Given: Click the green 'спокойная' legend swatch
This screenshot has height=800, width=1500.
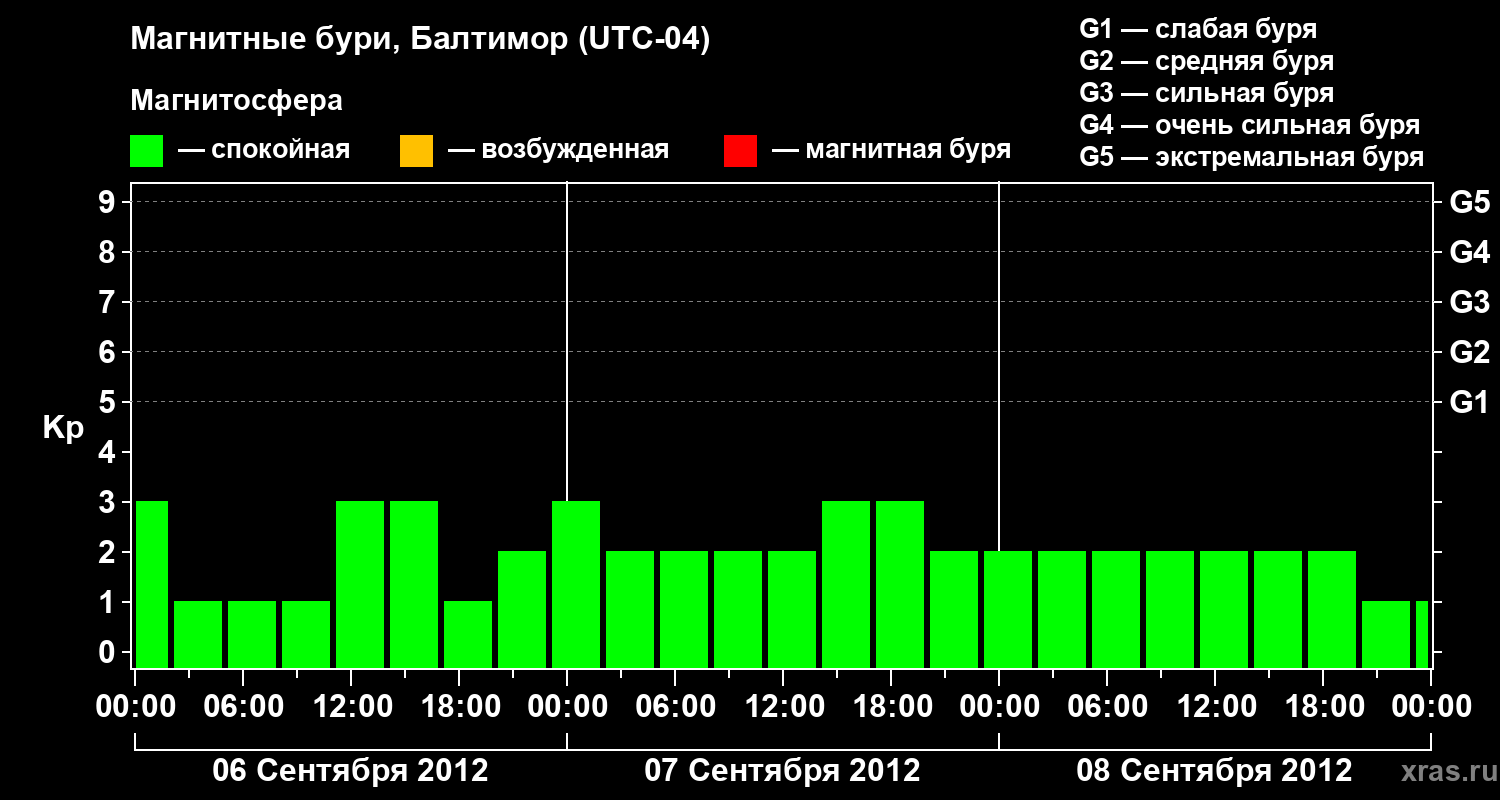Looking at the screenshot, I should pos(147,151).
